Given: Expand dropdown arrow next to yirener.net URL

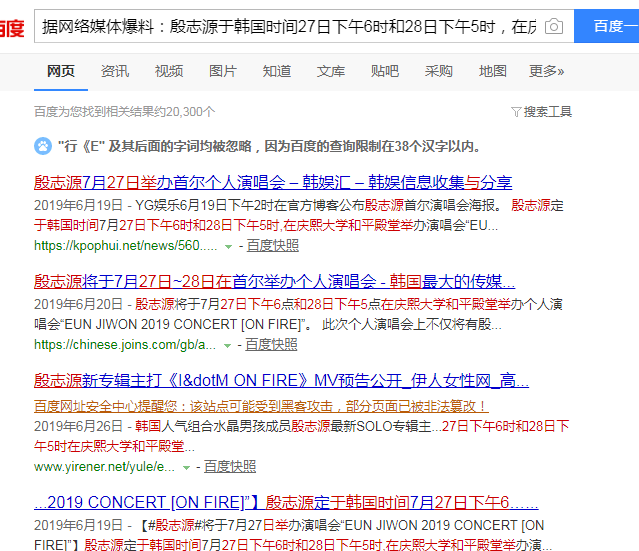Looking at the screenshot, I should point(186,467).
